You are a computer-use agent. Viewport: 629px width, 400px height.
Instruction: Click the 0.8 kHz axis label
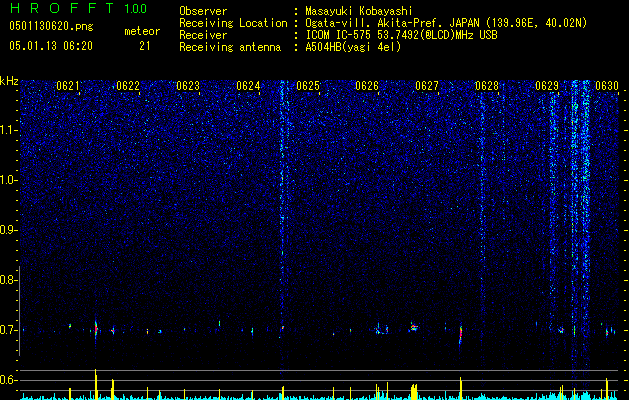8,280
